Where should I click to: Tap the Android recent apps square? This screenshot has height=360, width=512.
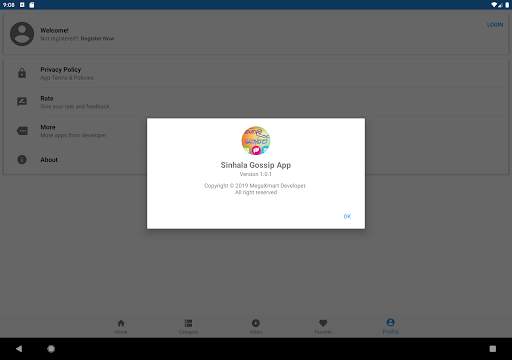pyautogui.click(x=493, y=349)
